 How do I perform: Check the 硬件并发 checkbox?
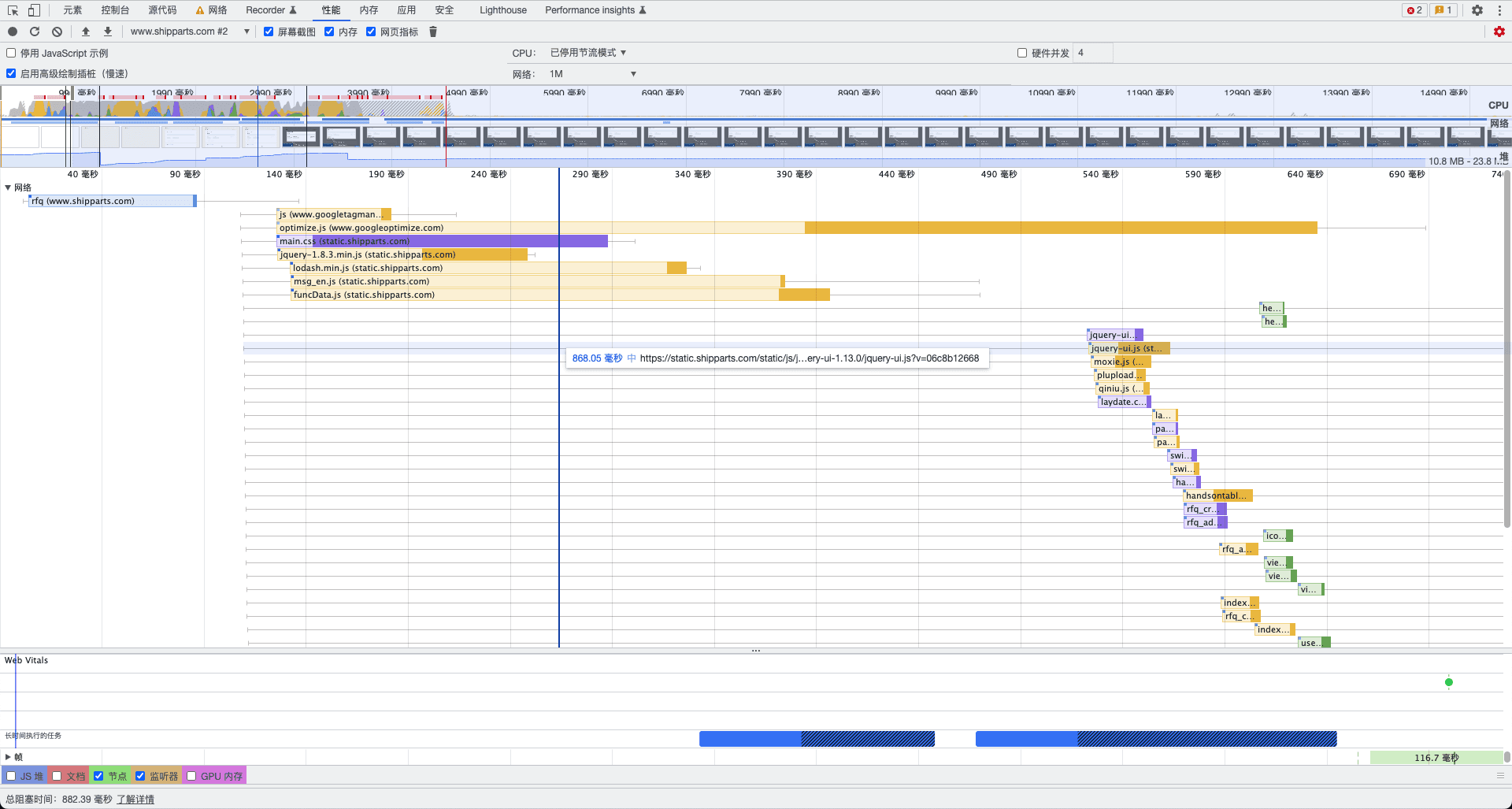(x=1022, y=53)
